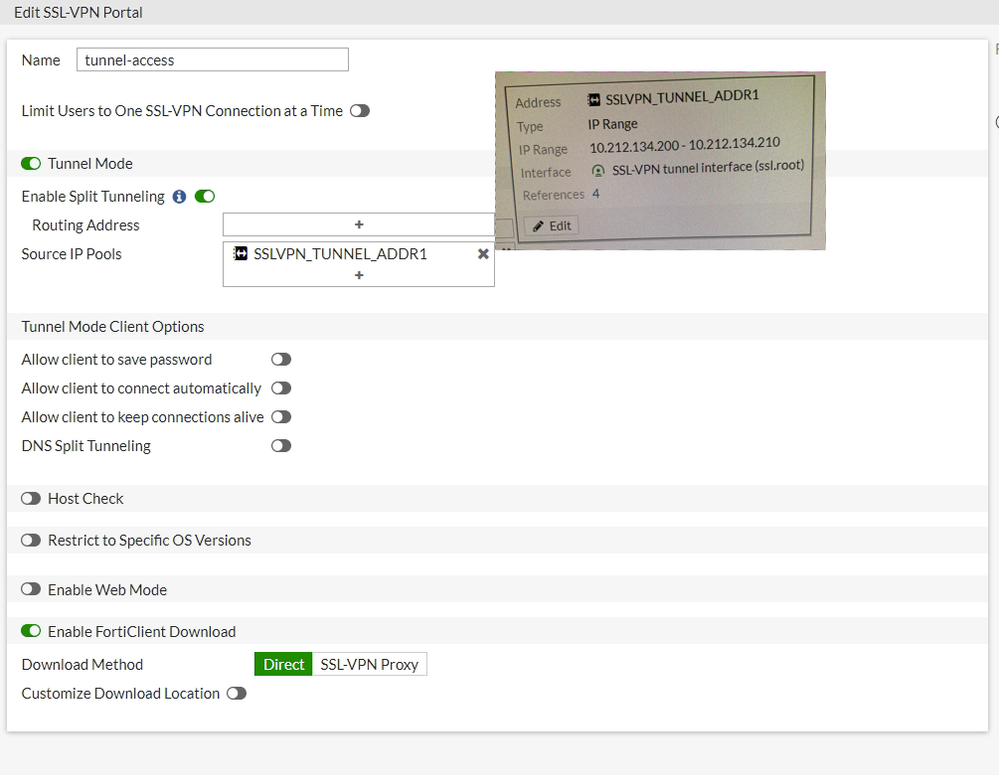
Task: Enable the Host Check switch
Action: [x=31, y=498]
